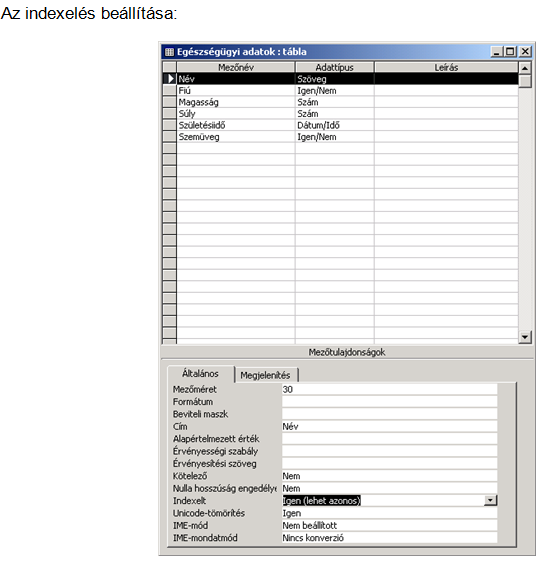The width and height of the screenshot is (551, 566).
Task: Click the Dátum/Idő data type cell
Action: pyautogui.click(x=335, y=125)
